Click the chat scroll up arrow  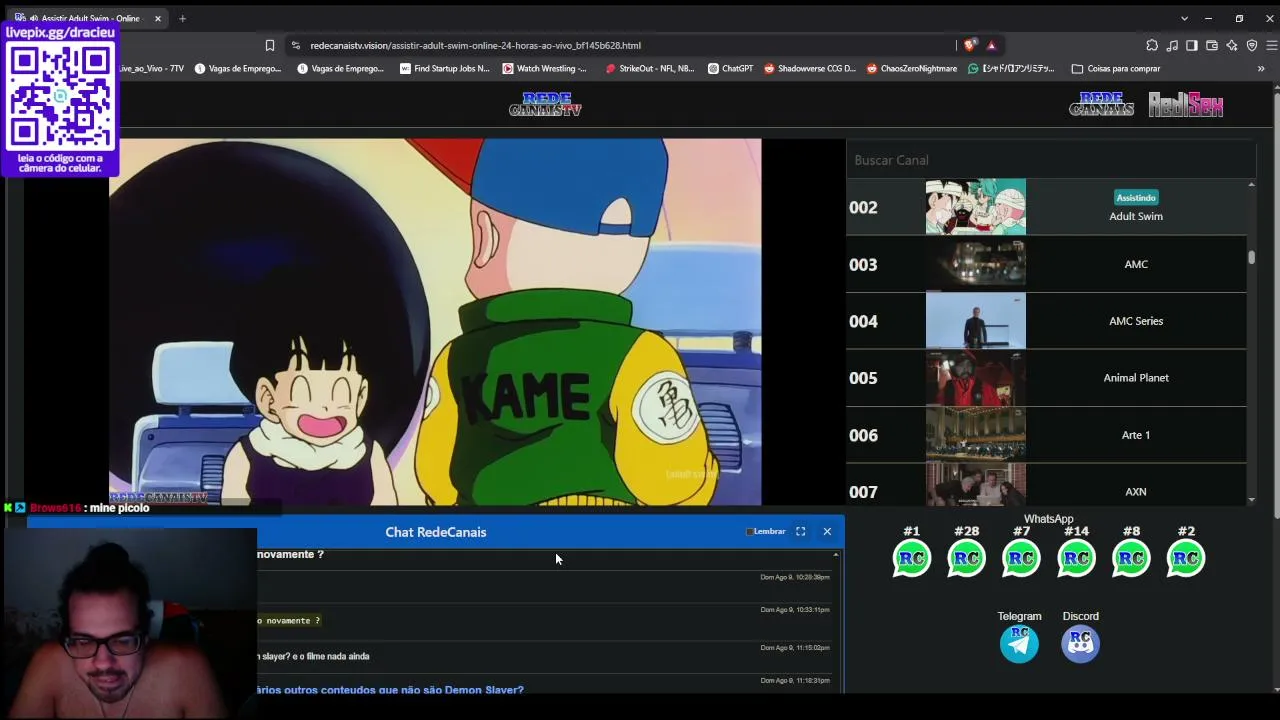click(836, 554)
